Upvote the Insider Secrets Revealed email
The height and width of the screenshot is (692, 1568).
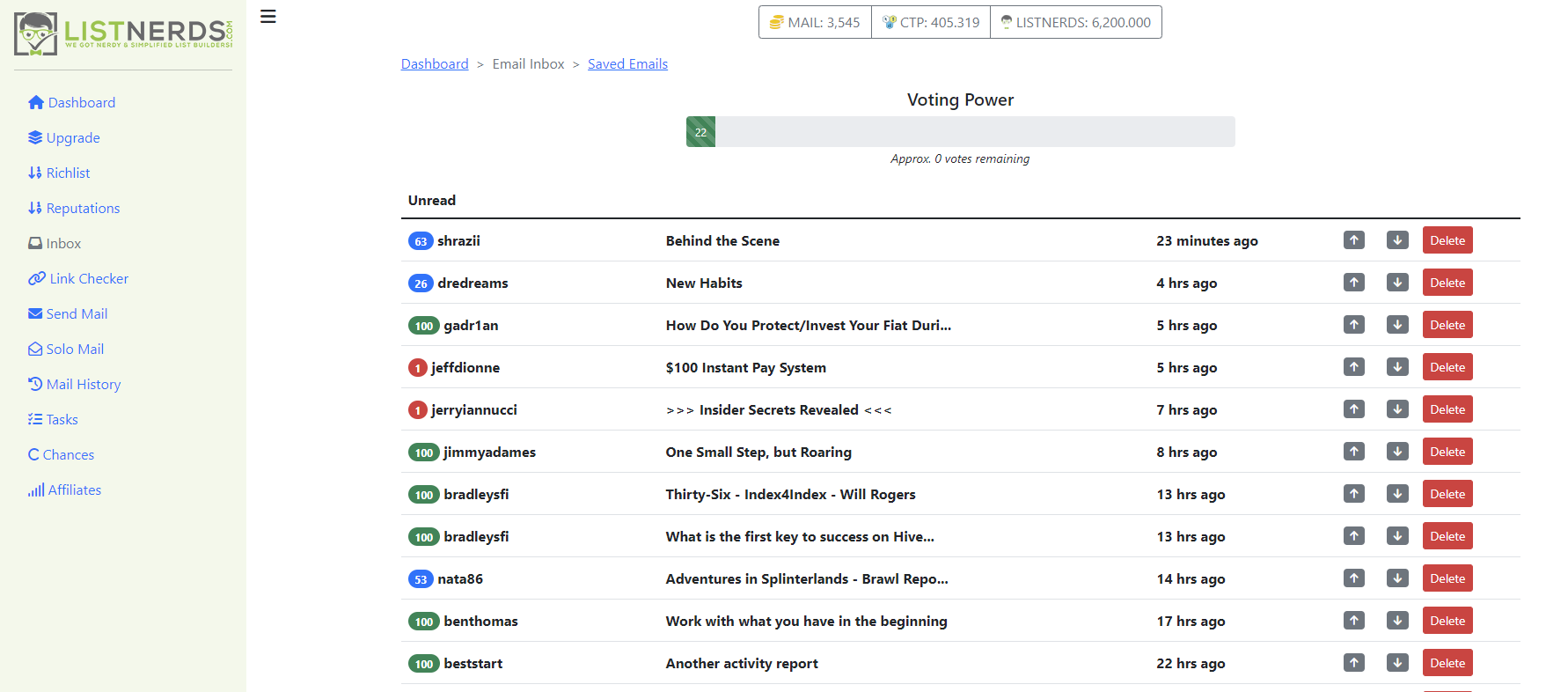coord(1354,409)
